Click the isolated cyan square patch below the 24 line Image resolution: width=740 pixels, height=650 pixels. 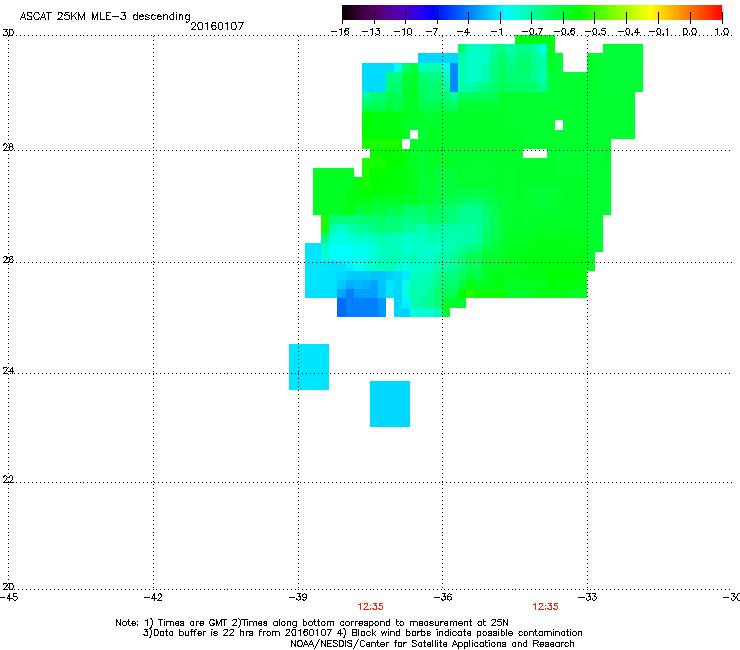tap(390, 404)
